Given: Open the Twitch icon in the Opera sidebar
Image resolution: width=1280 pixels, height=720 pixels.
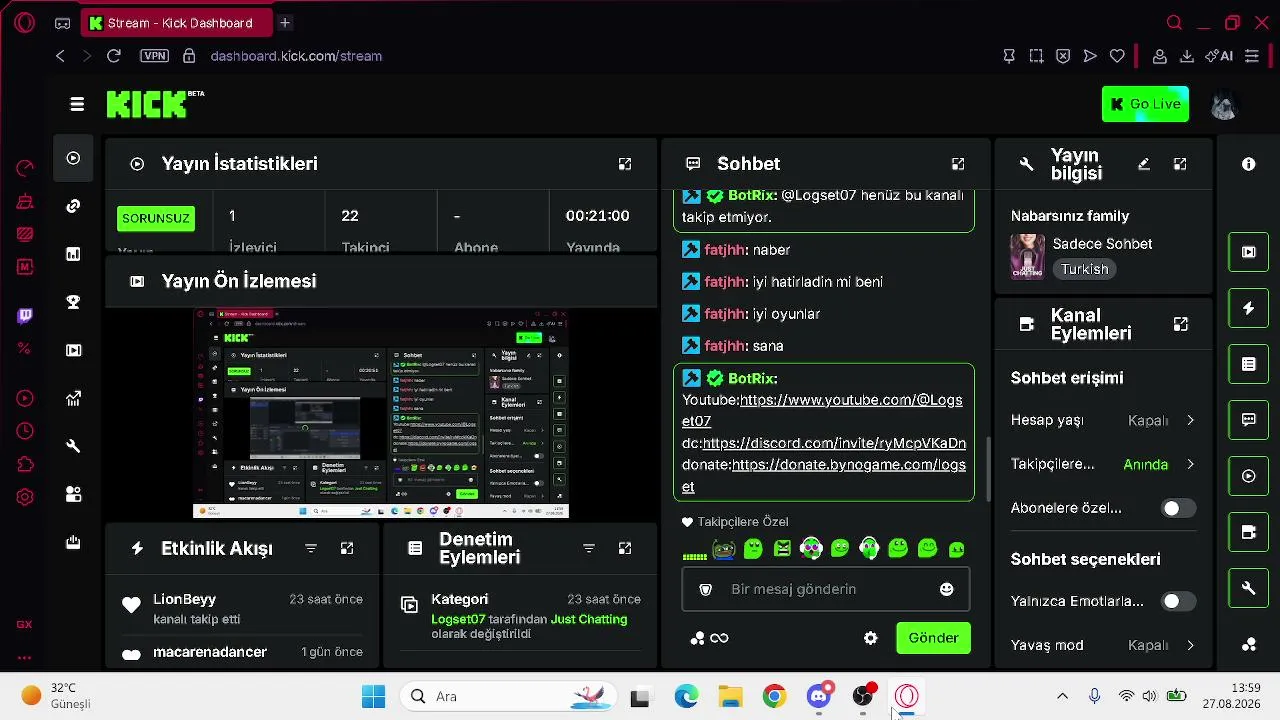Looking at the screenshot, I should [x=25, y=316].
